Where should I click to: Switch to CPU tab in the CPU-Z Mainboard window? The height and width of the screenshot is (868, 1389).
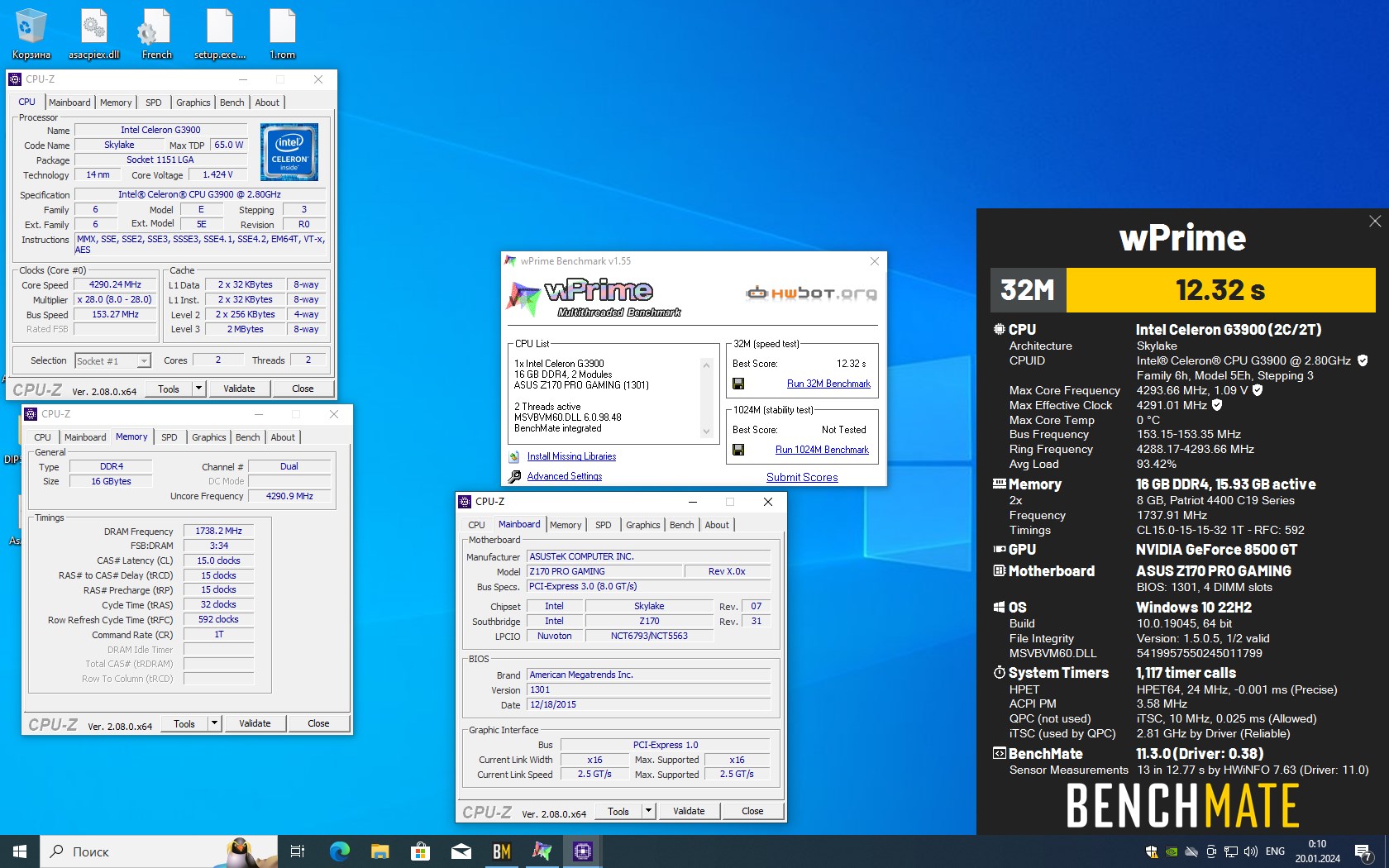pos(477,525)
